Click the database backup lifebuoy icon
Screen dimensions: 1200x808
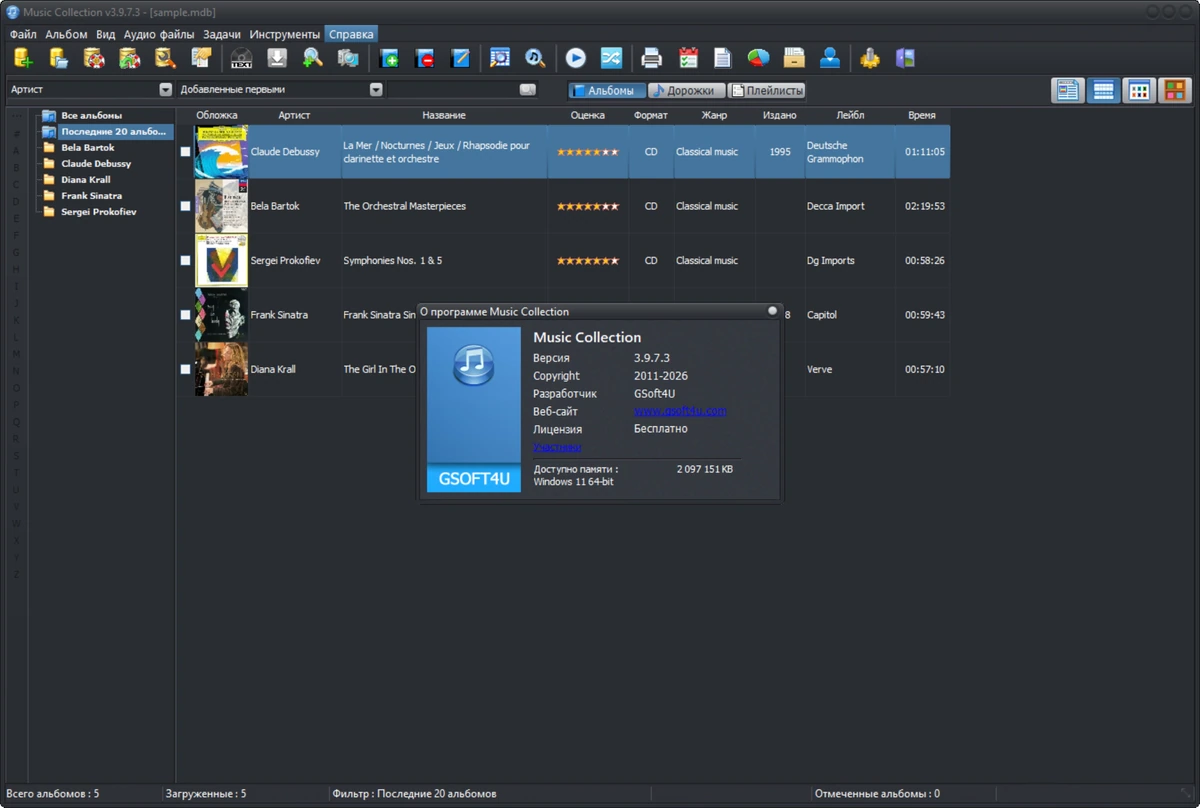tap(94, 58)
